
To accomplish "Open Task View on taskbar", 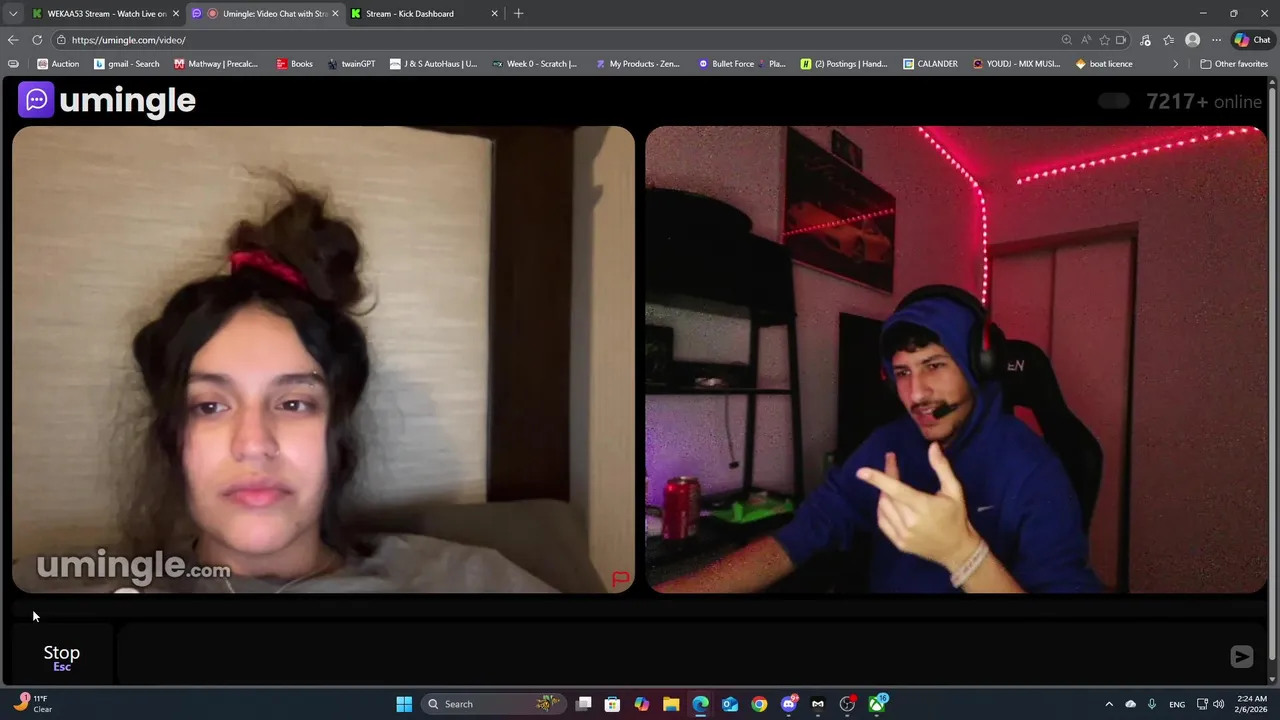I will [x=584, y=704].
